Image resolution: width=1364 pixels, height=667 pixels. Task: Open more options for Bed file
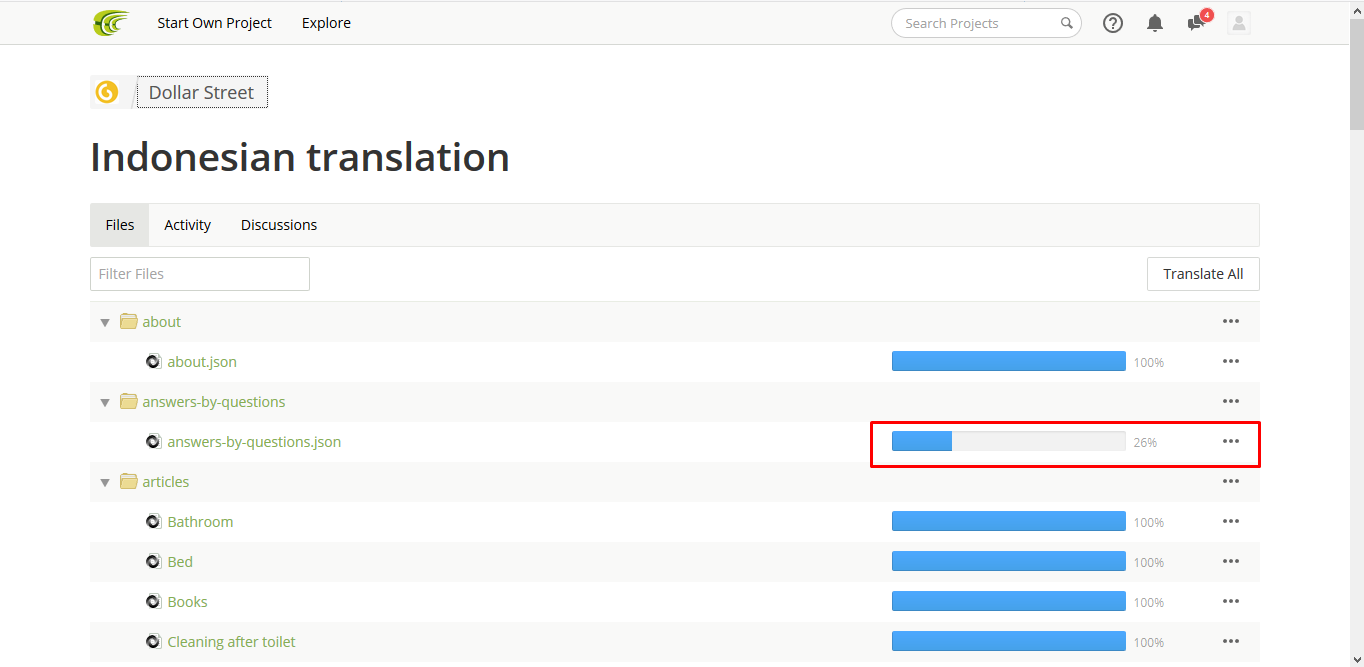[x=1231, y=562]
